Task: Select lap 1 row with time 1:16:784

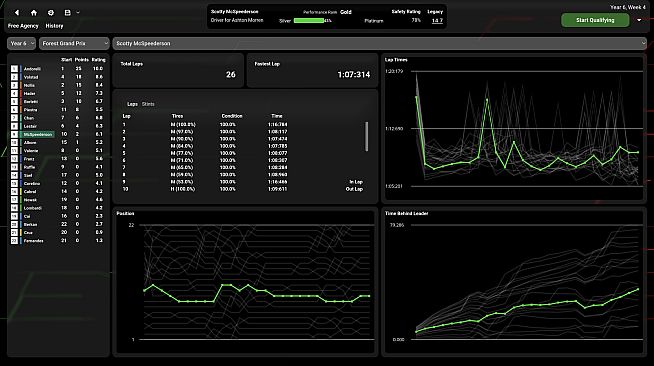Action: (242, 124)
